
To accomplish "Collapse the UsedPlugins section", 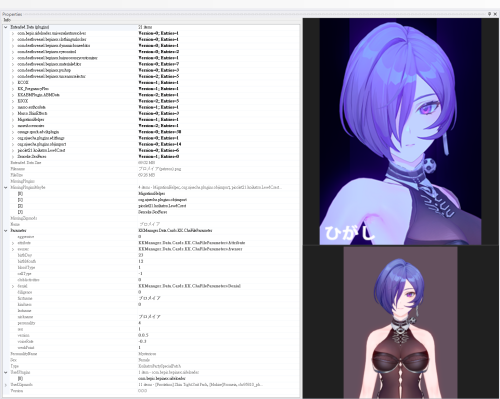I will 6,372.
